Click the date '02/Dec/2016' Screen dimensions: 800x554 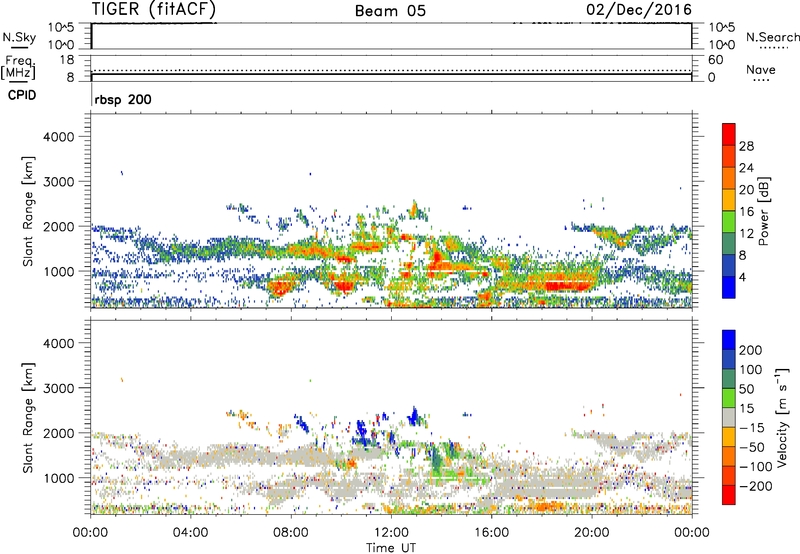(x=639, y=9)
